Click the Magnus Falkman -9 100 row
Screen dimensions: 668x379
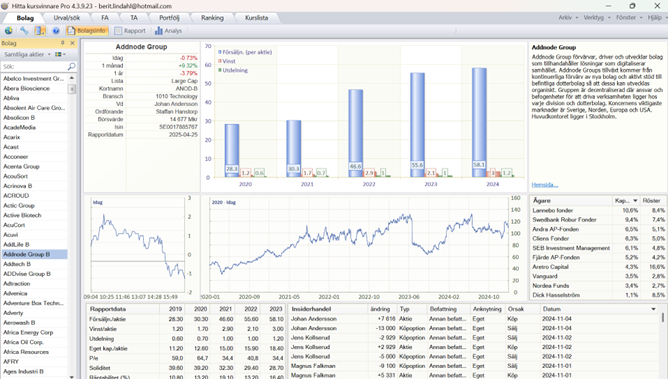[474, 366]
